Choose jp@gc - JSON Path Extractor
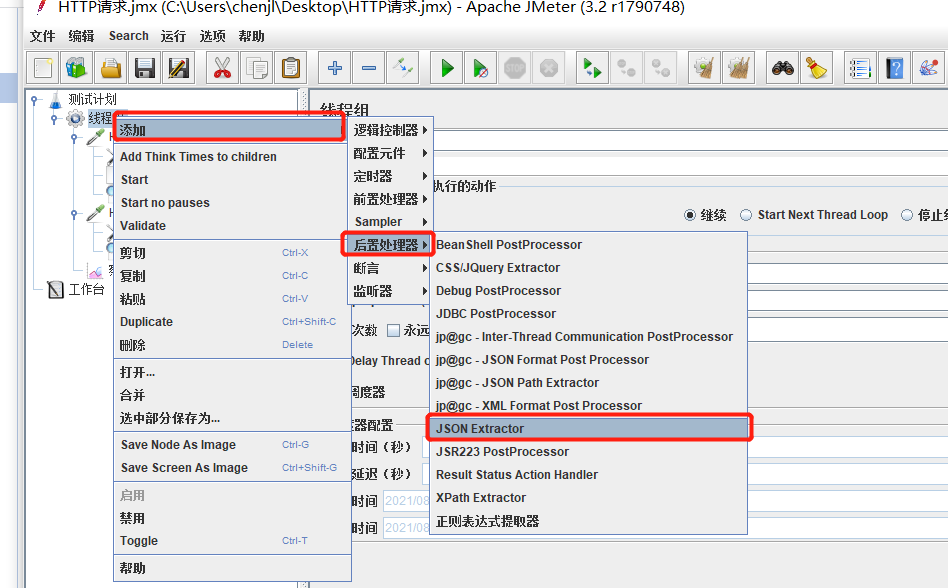Screen dimensions: 948x588 589,383
